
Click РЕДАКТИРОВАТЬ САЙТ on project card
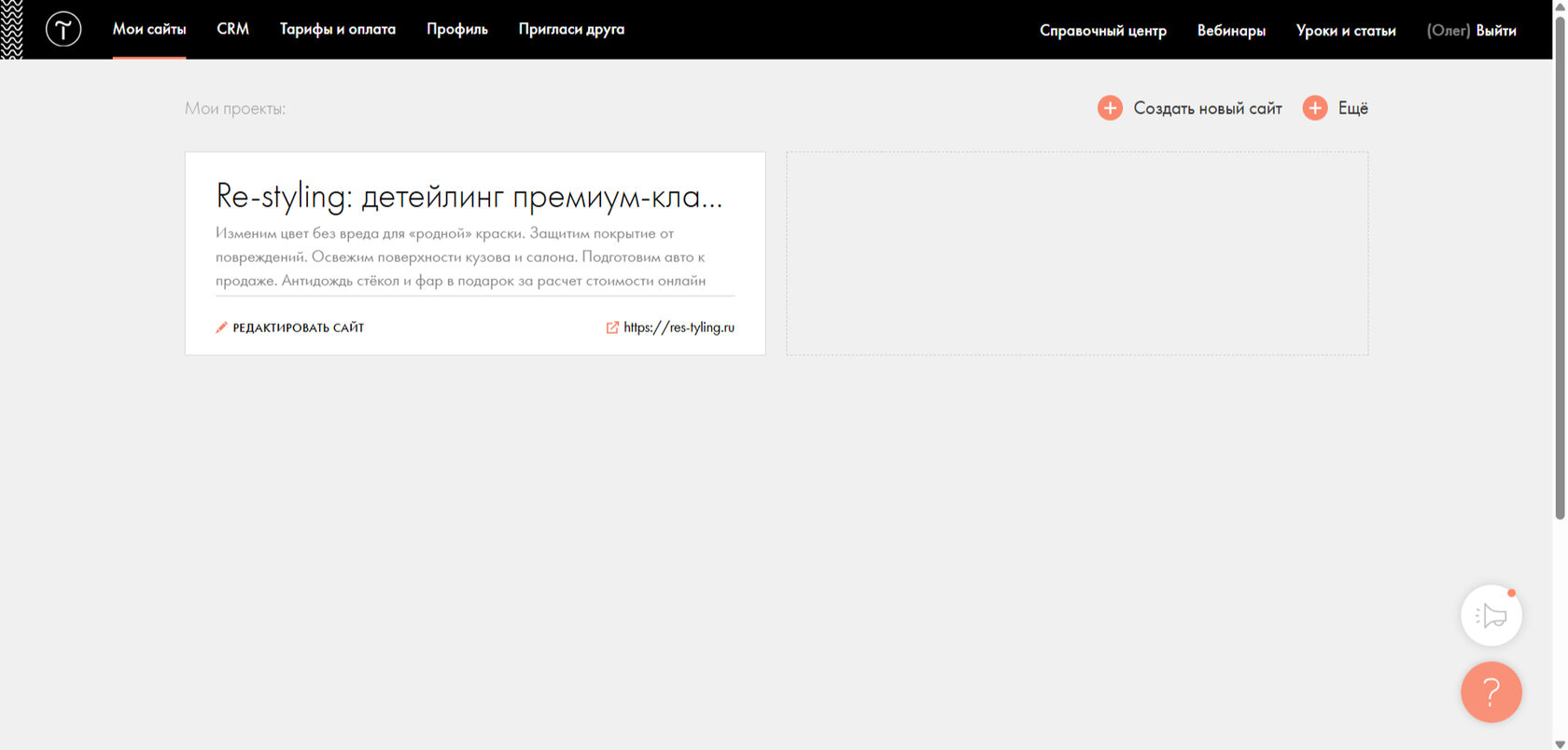click(x=299, y=327)
